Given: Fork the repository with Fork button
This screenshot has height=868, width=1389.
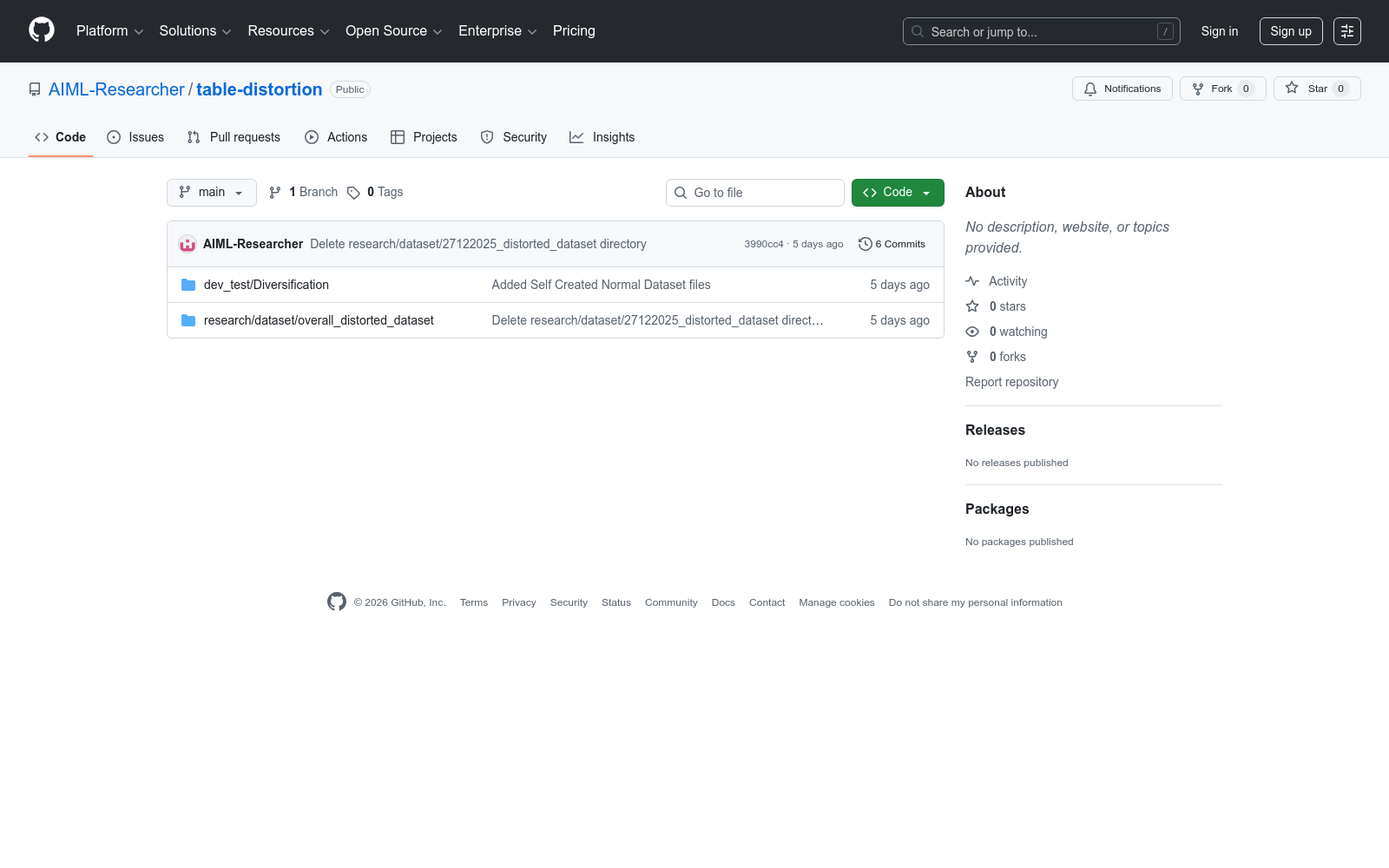Looking at the screenshot, I should point(1223,89).
